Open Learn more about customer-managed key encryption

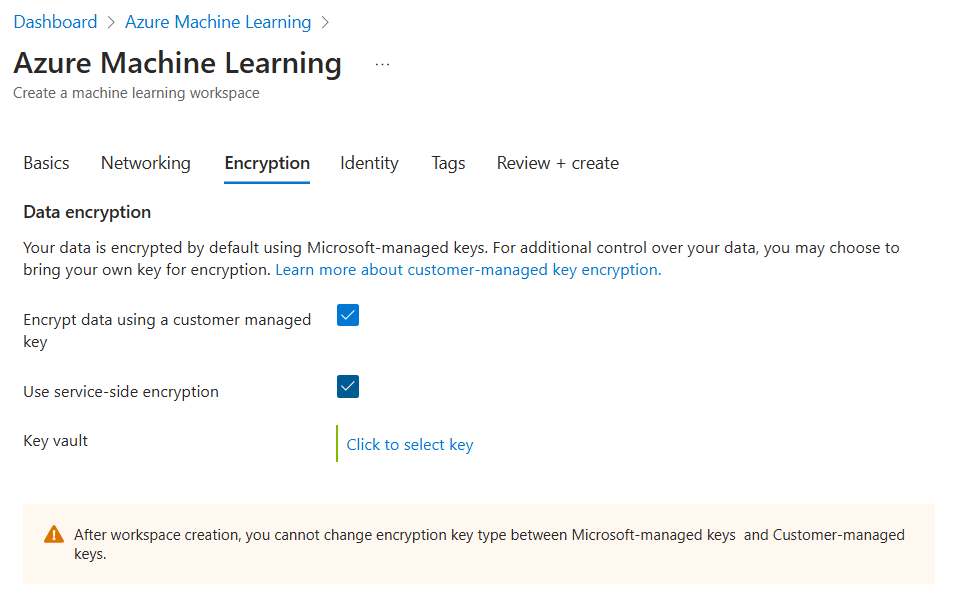click(468, 270)
